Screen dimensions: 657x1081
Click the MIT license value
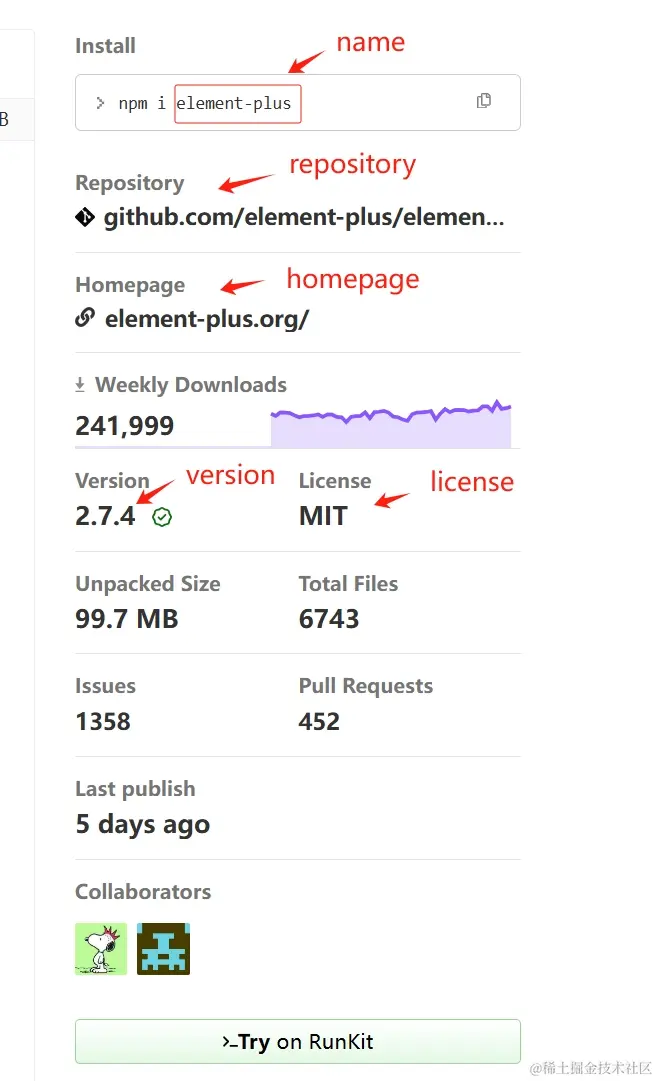coord(323,516)
